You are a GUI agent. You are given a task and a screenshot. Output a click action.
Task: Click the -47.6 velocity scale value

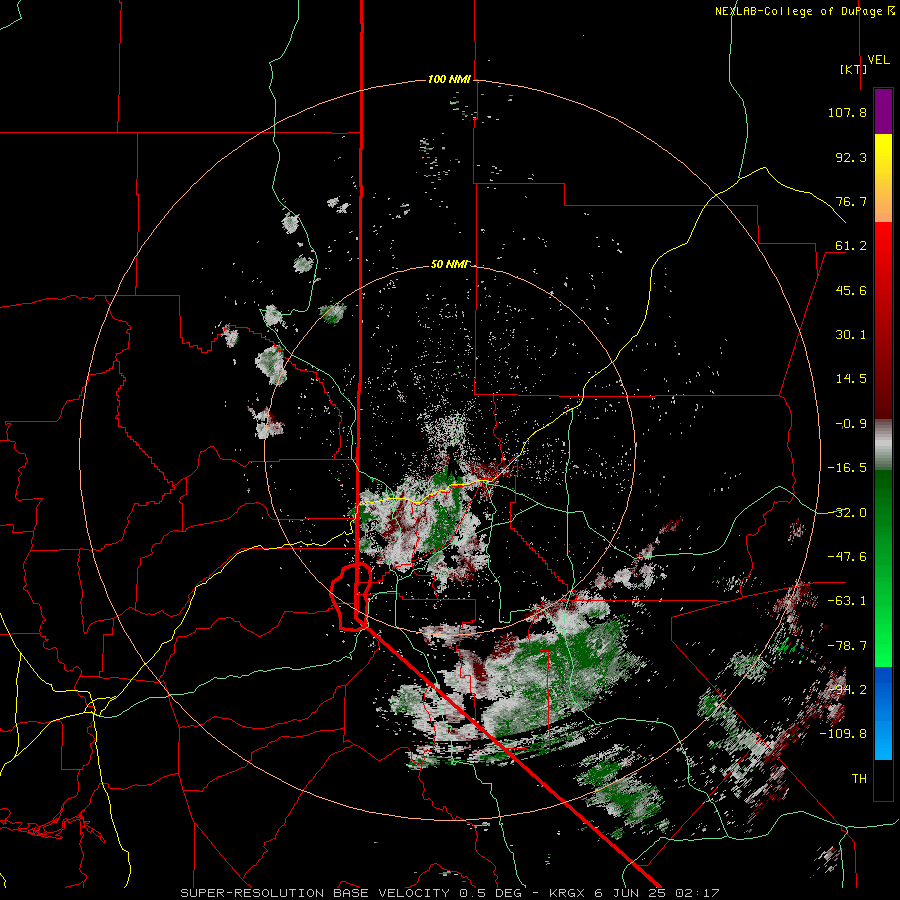[x=847, y=557]
